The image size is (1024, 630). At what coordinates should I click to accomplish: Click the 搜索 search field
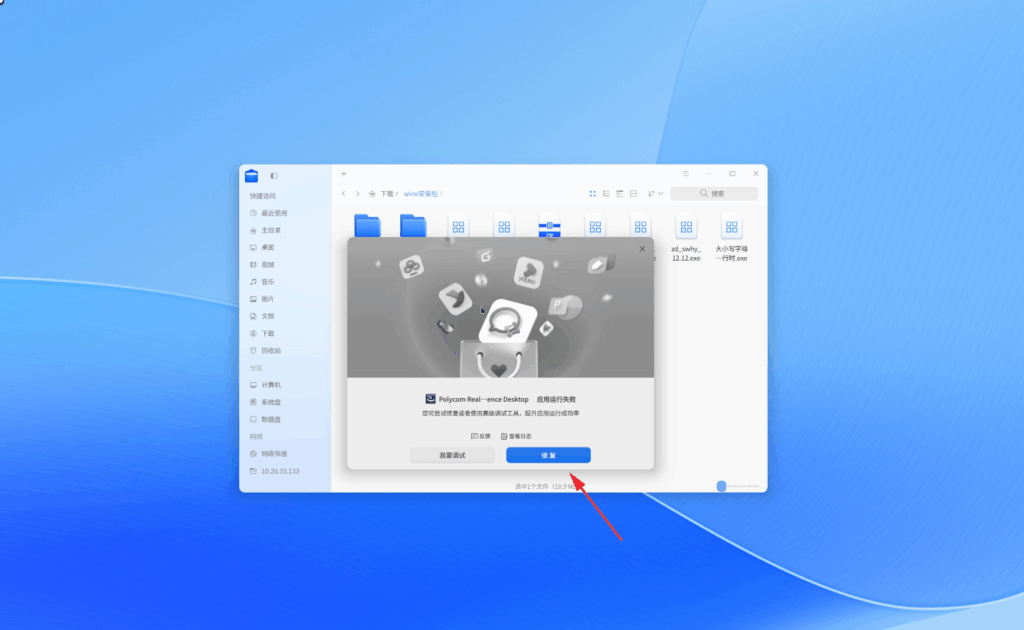pyautogui.click(x=714, y=194)
